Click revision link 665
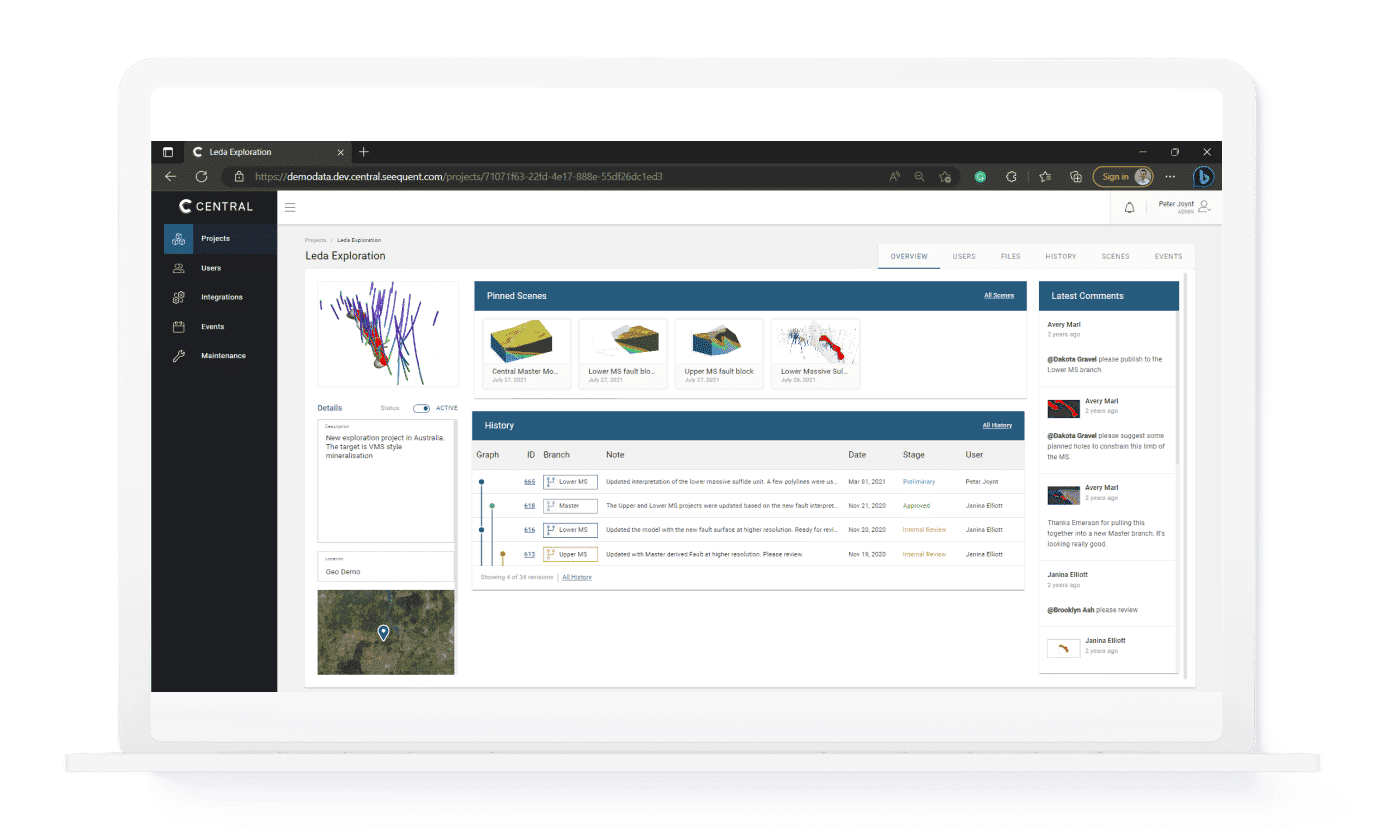The image size is (1400, 840). coord(530,481)
